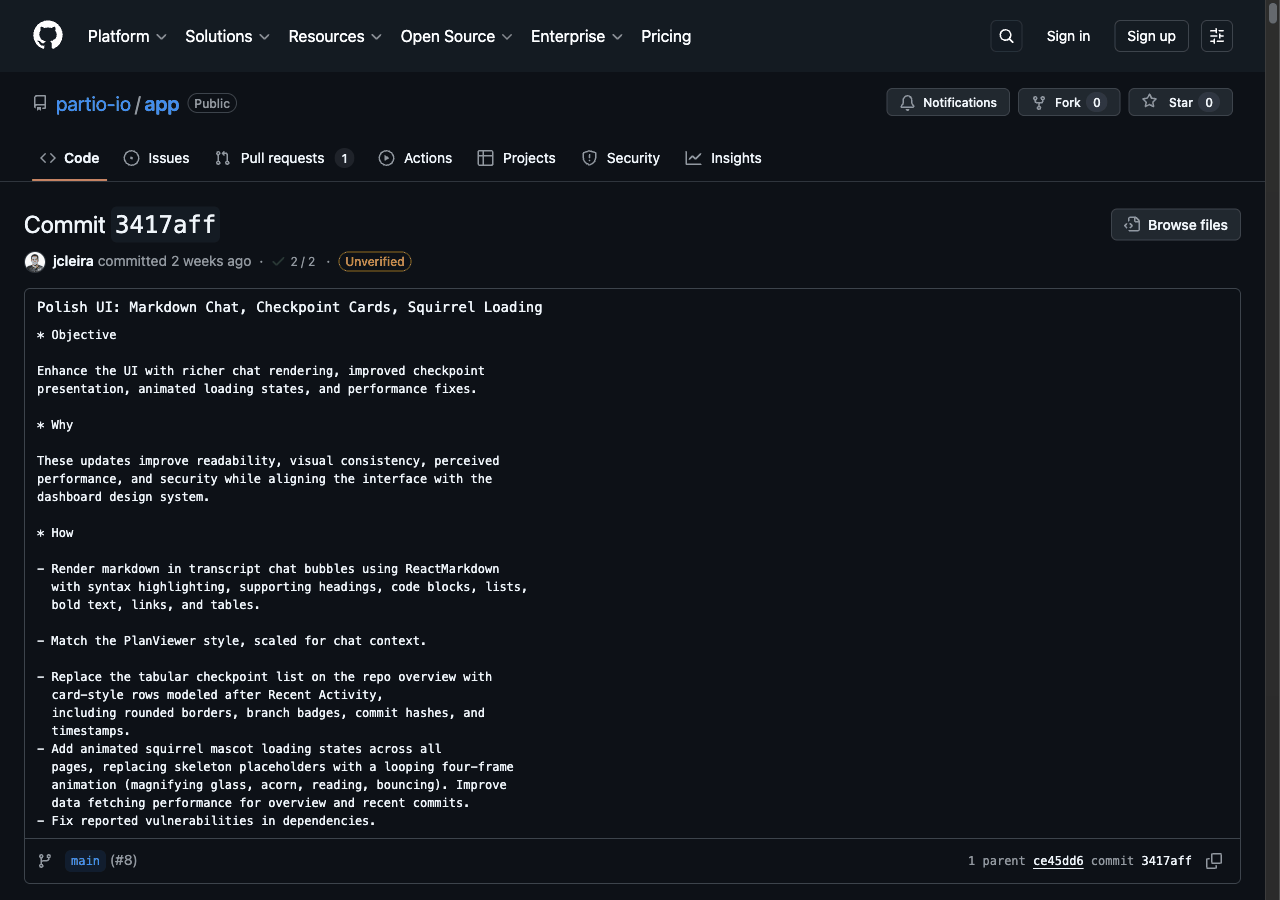Sign in to GitHub

(x=1068, y=36)
